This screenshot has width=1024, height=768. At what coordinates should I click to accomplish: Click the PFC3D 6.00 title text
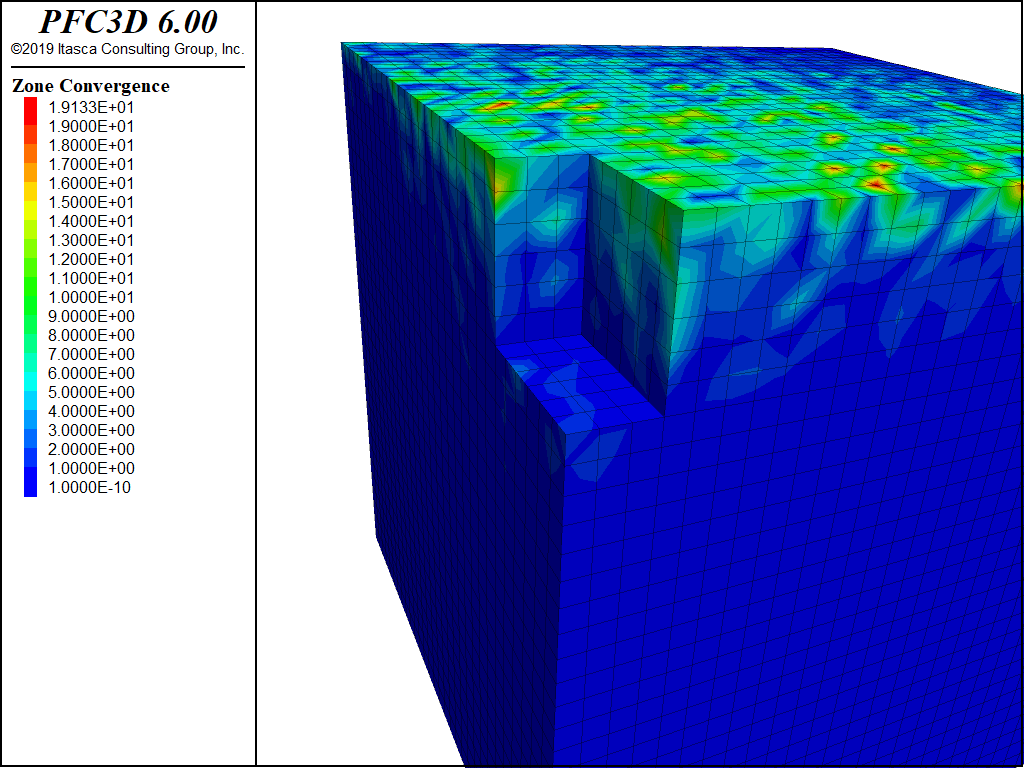pos(128,22)
